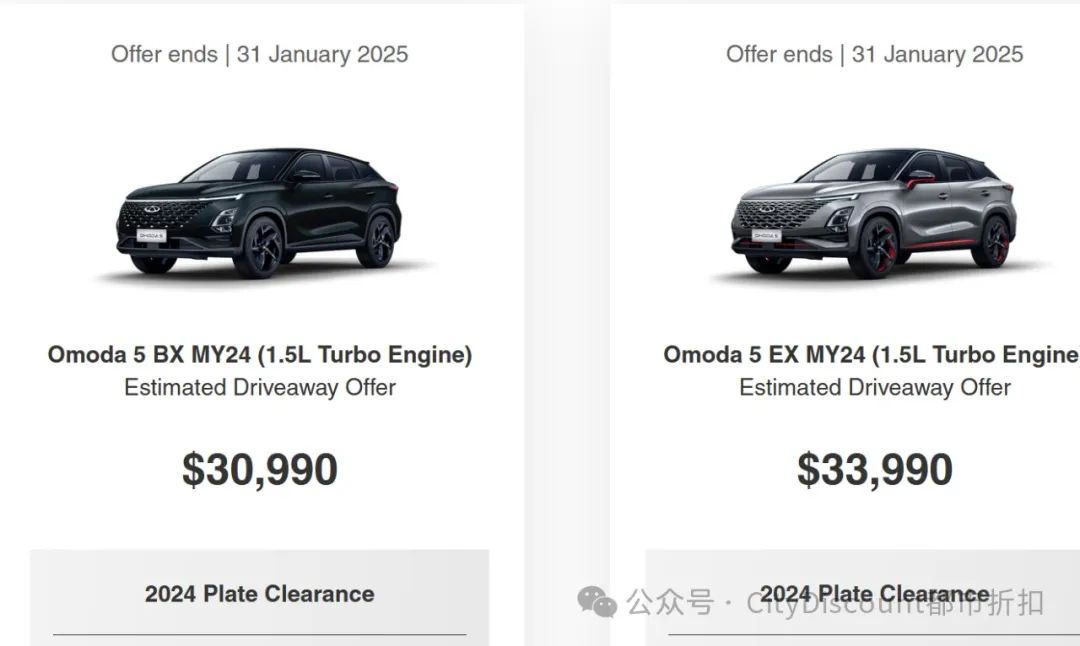Click the number plate on the grey Omoda 5
Screen dimensions: 1080x646
click(766, 236)
